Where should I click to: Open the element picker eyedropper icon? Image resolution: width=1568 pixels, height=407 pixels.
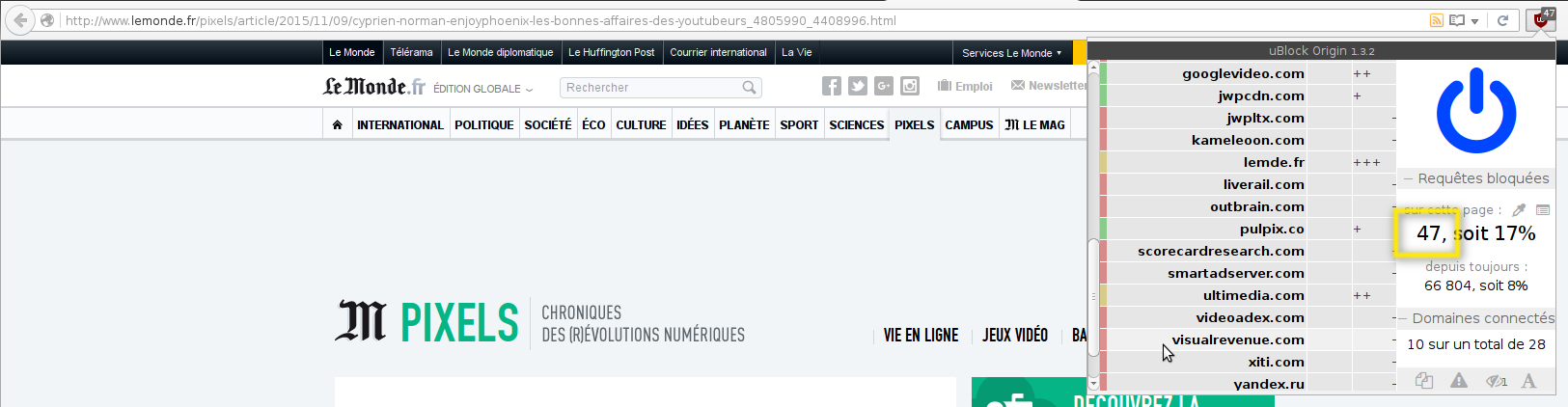tap(1519, 209)
